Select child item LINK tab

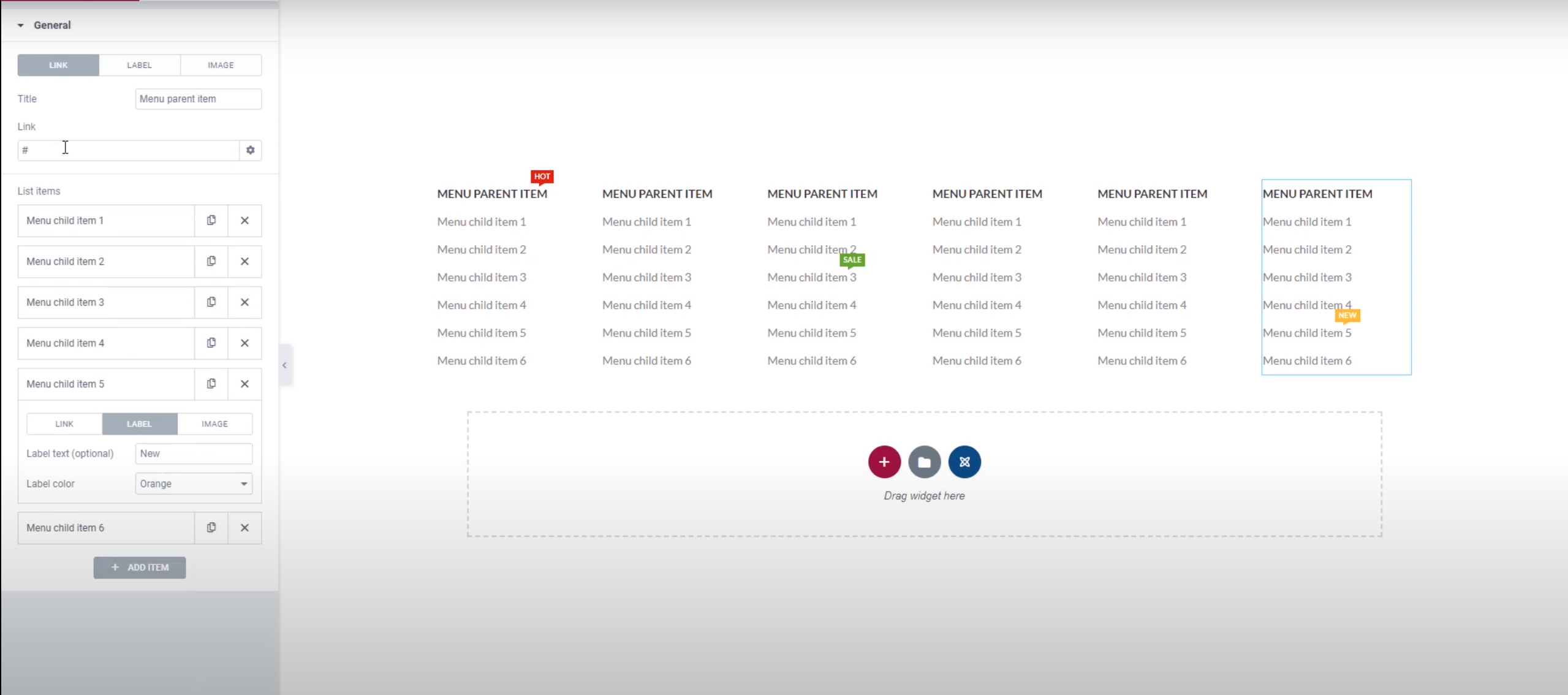64,423
